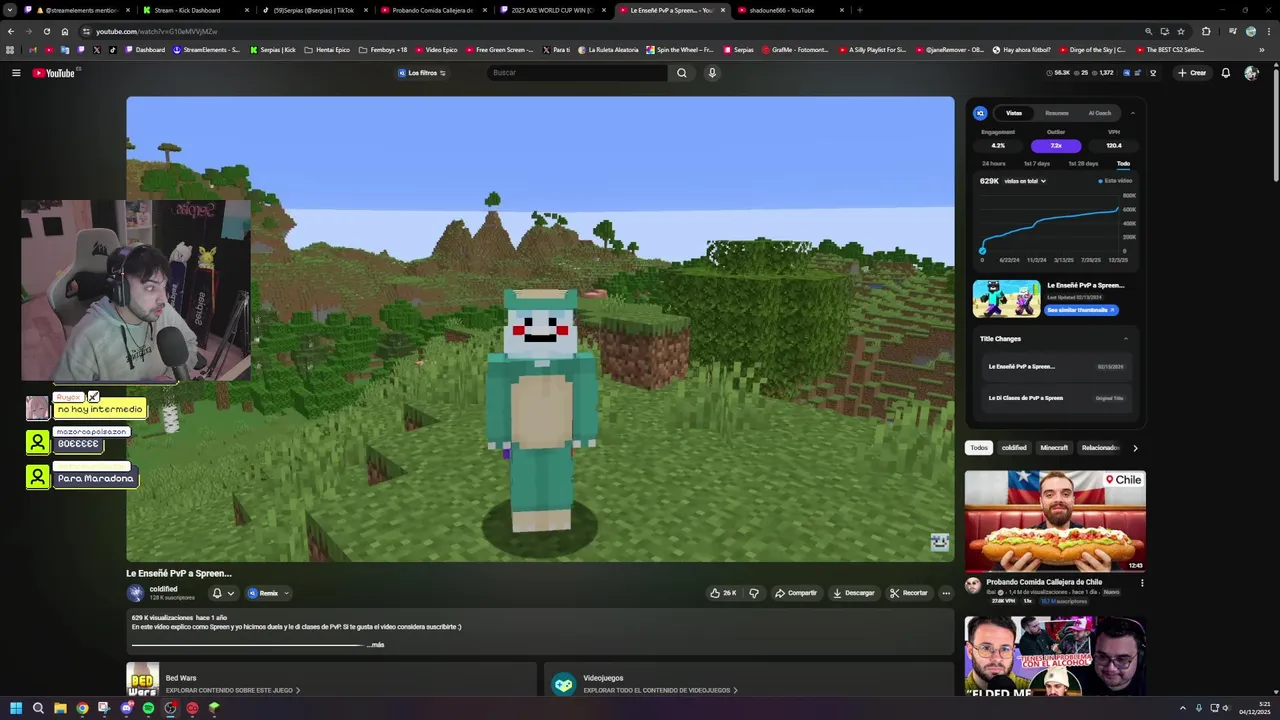
Task: Click the channel watermark in video corner
Action: (939, 542)
